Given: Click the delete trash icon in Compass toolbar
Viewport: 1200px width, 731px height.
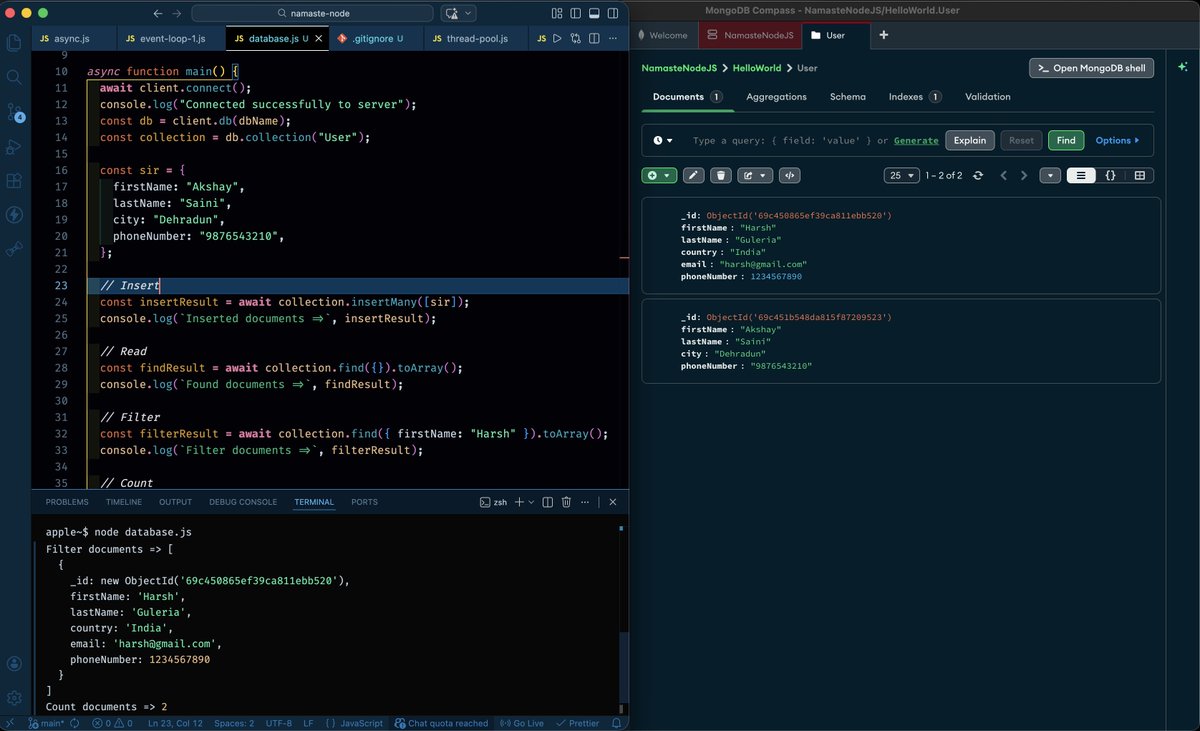Looking at the screenshot, I should coord(720,175).
